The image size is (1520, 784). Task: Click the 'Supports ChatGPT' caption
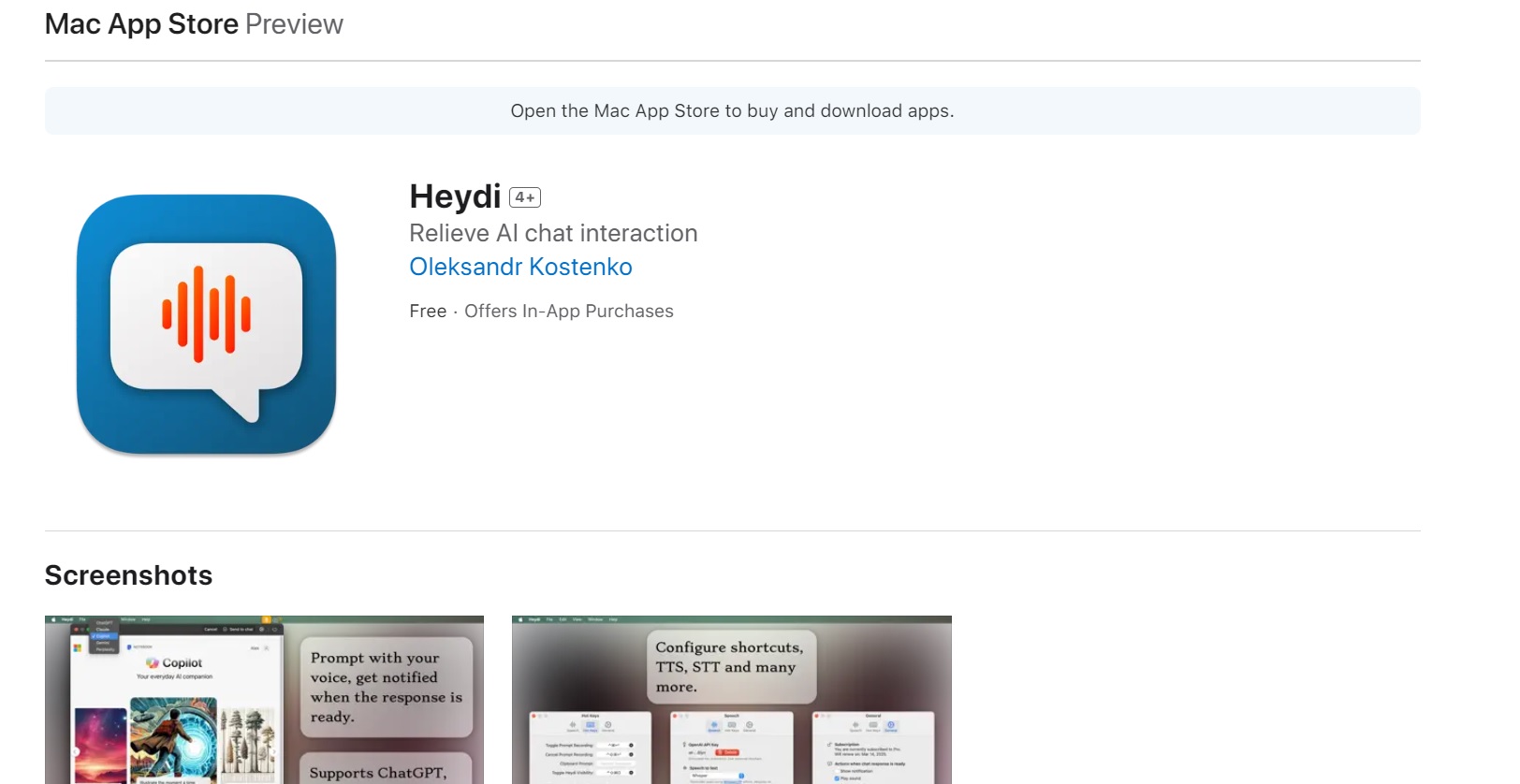pyautogui.click(x=386, y=769)
